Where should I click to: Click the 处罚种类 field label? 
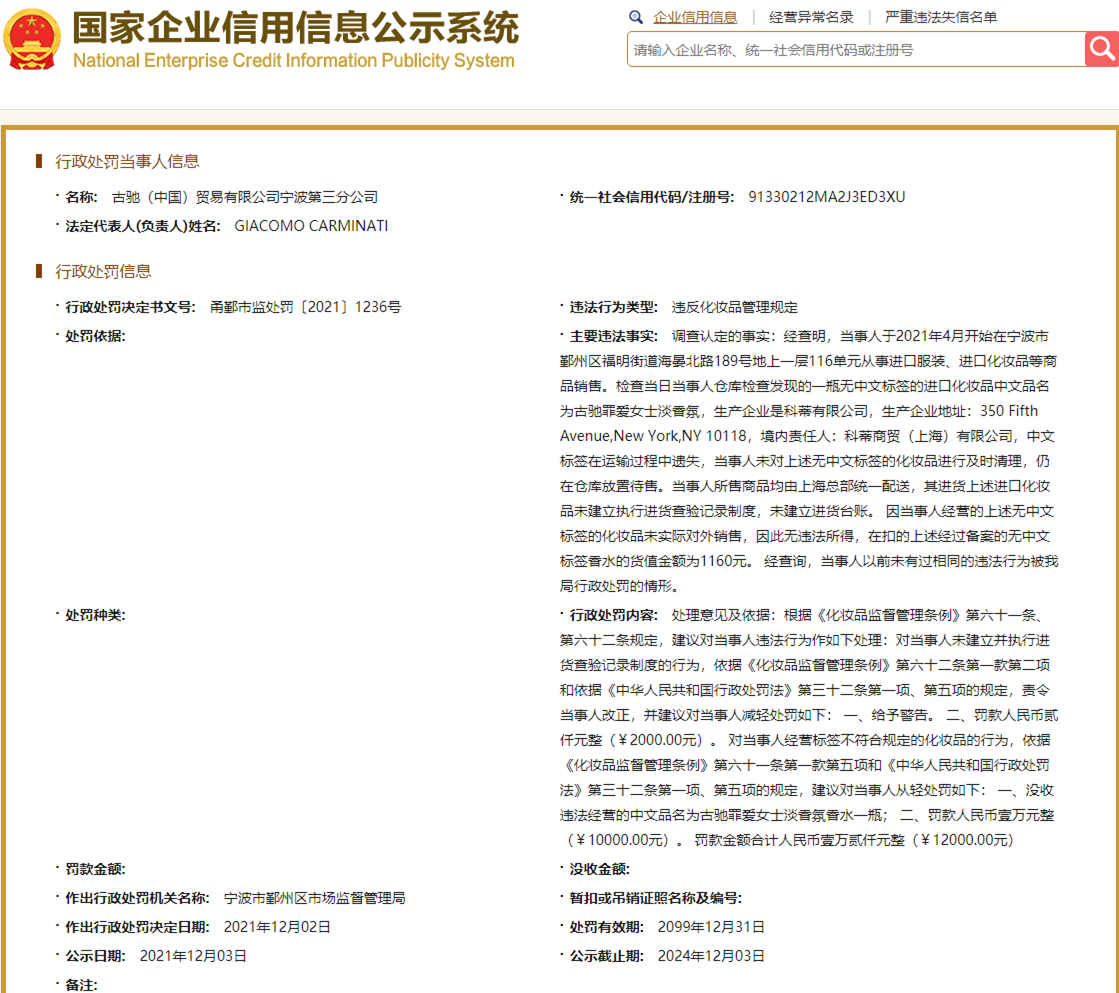[x=95, y=615]
